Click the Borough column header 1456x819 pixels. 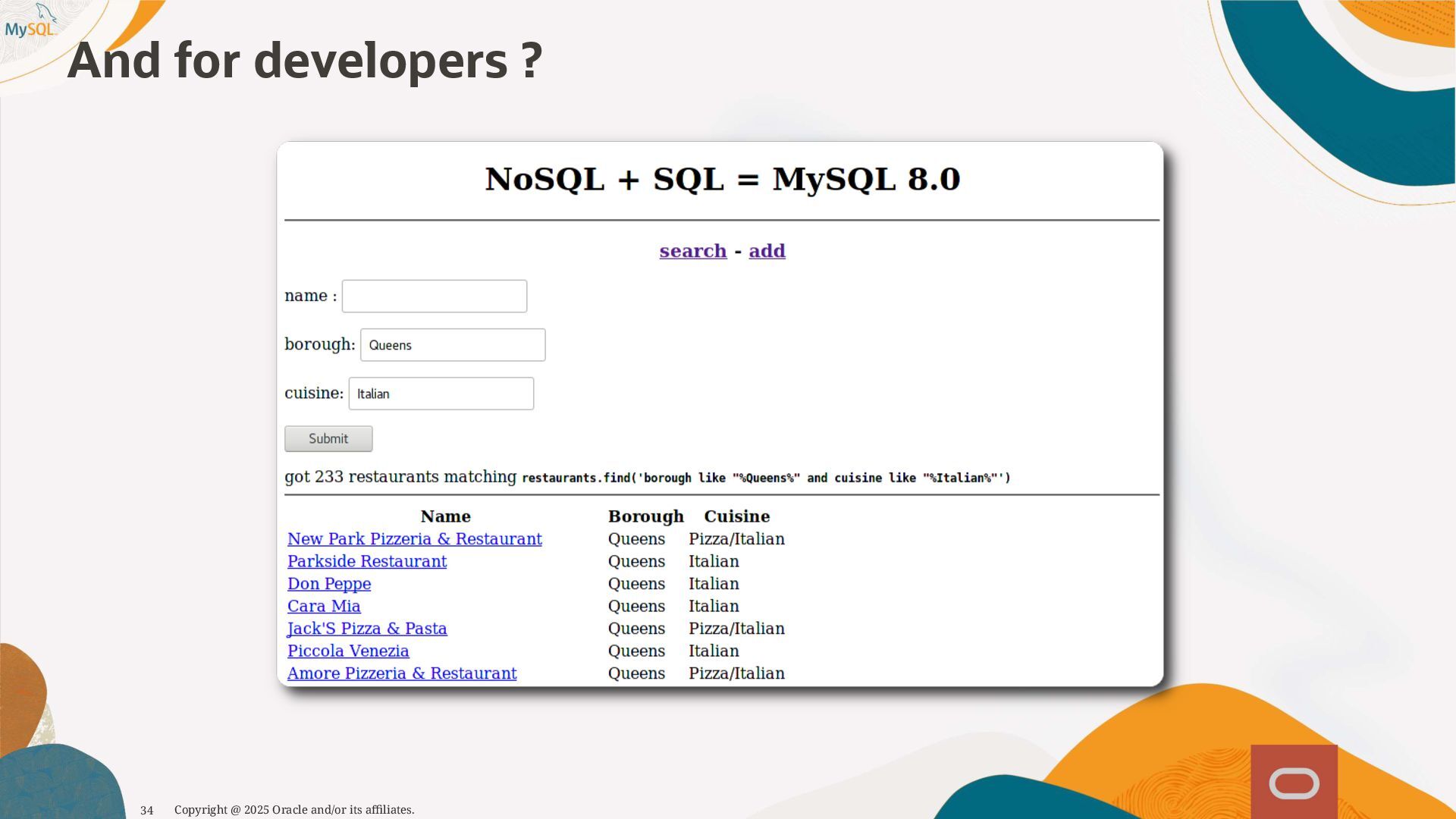(x=645, y=516)
